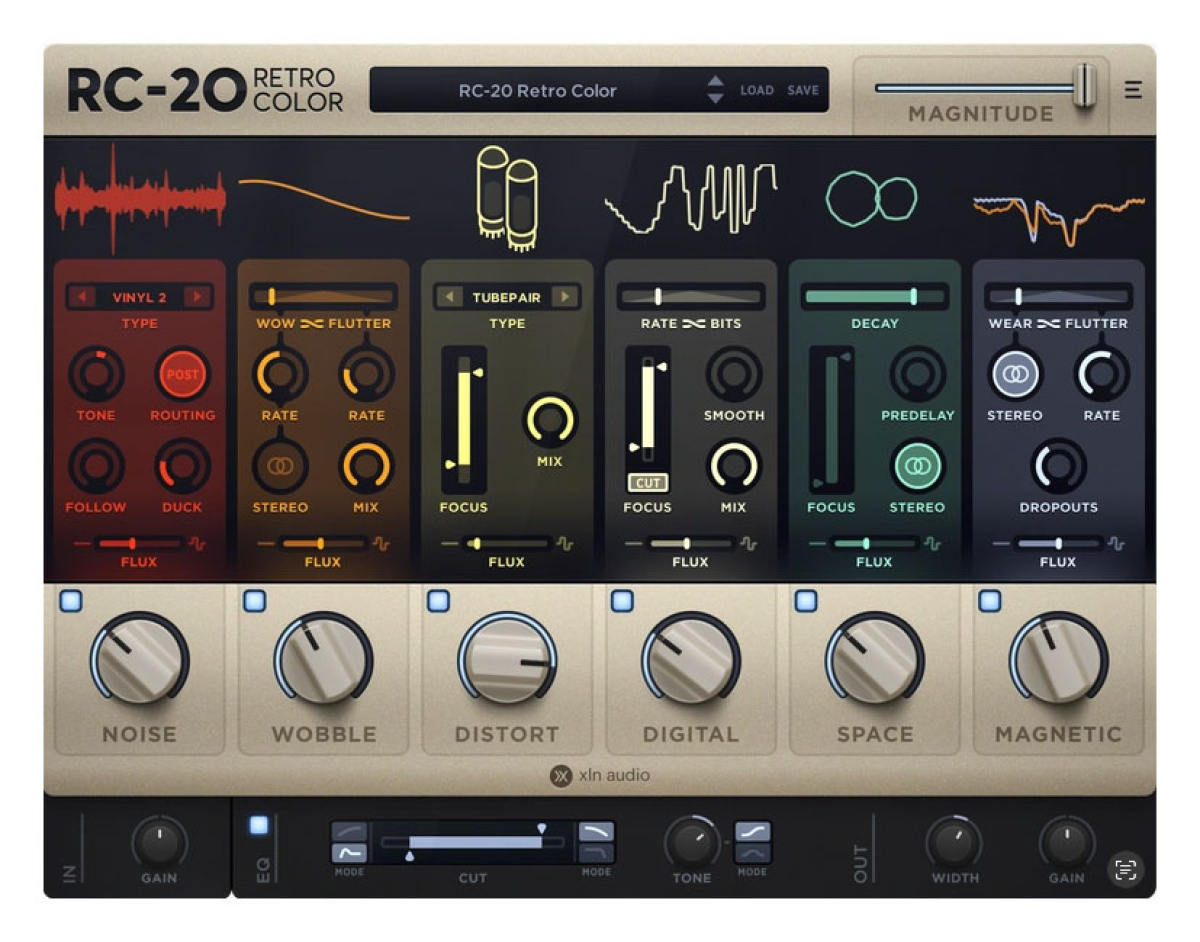Click the Distort FLUX slider

click(x=507, y=543)
